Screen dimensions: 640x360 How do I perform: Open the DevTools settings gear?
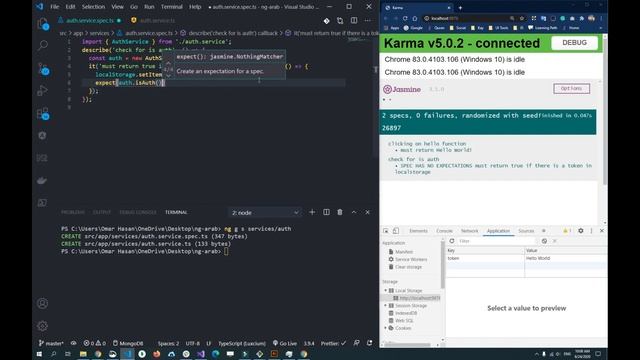(x=581, y=231)
